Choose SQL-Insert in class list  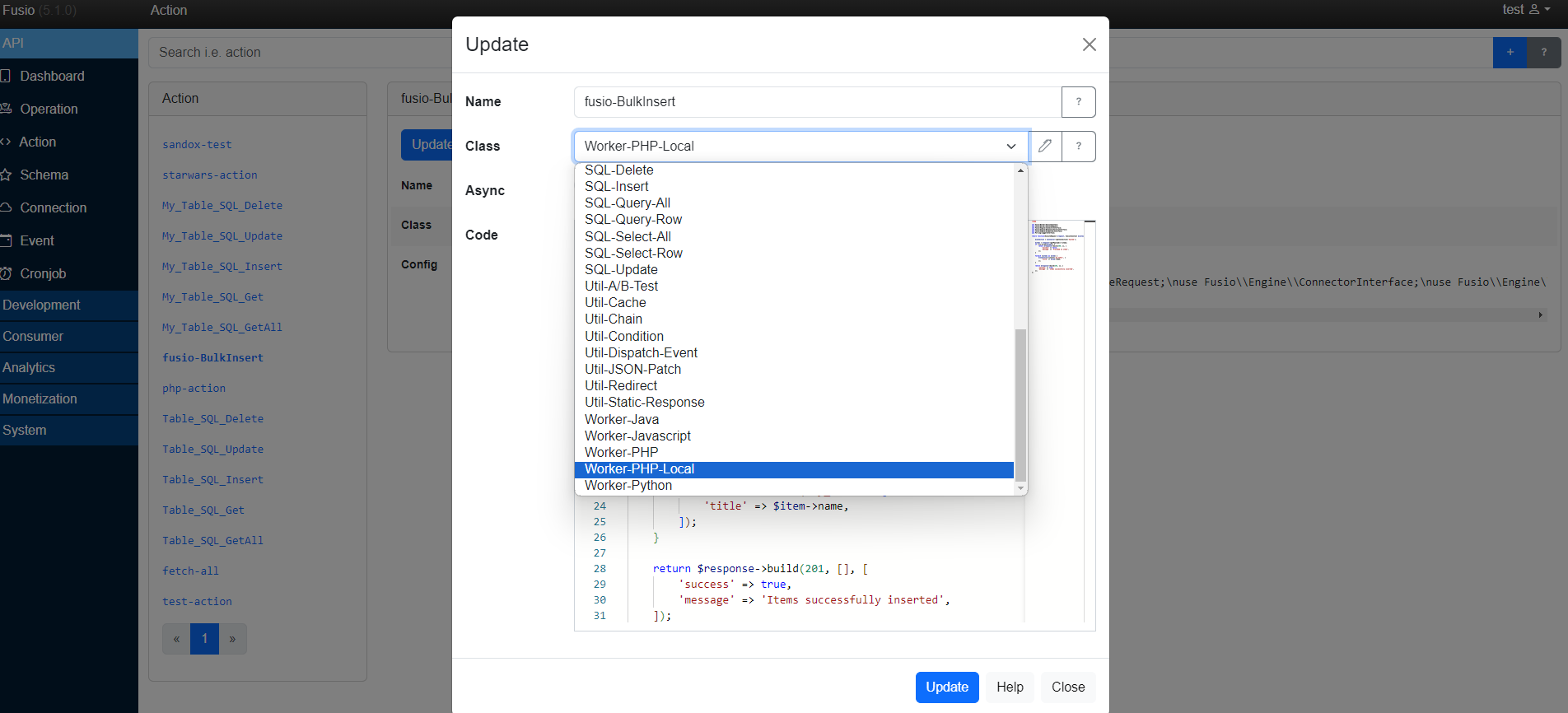click(794, 186)
